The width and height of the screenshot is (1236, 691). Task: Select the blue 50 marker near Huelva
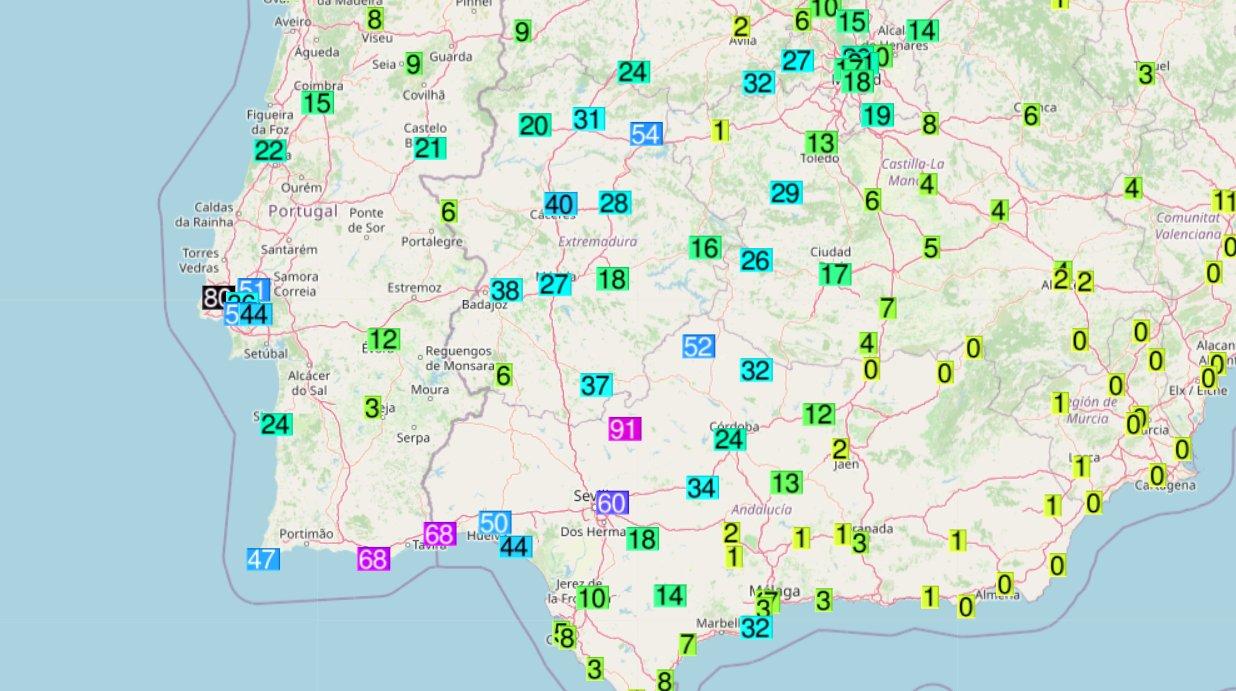(x=495, y=523)
